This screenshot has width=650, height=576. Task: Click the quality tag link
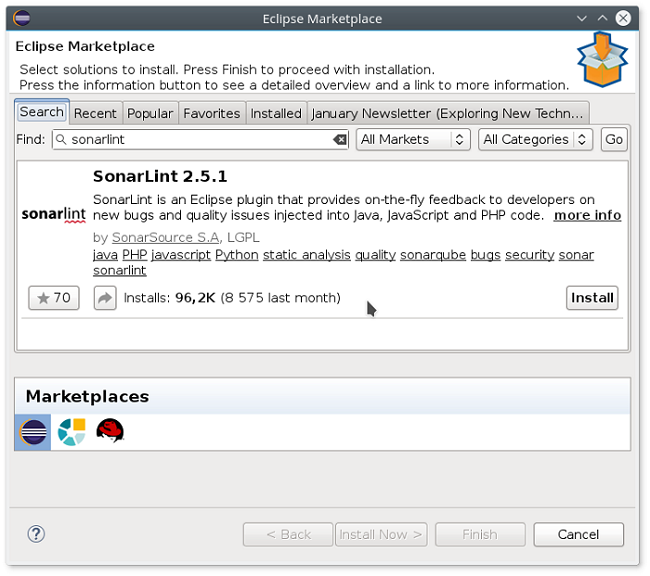(375, 255)
